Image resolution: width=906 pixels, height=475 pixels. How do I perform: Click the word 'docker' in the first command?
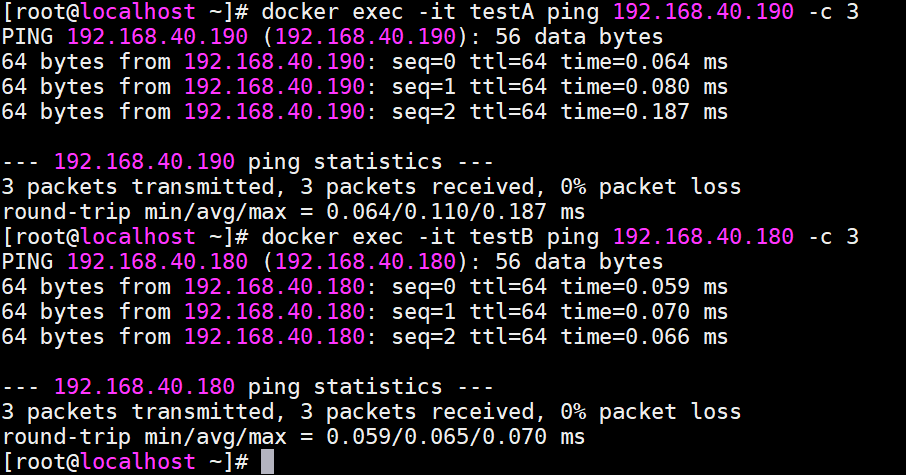pyautogui.click(x=300, y=13)
